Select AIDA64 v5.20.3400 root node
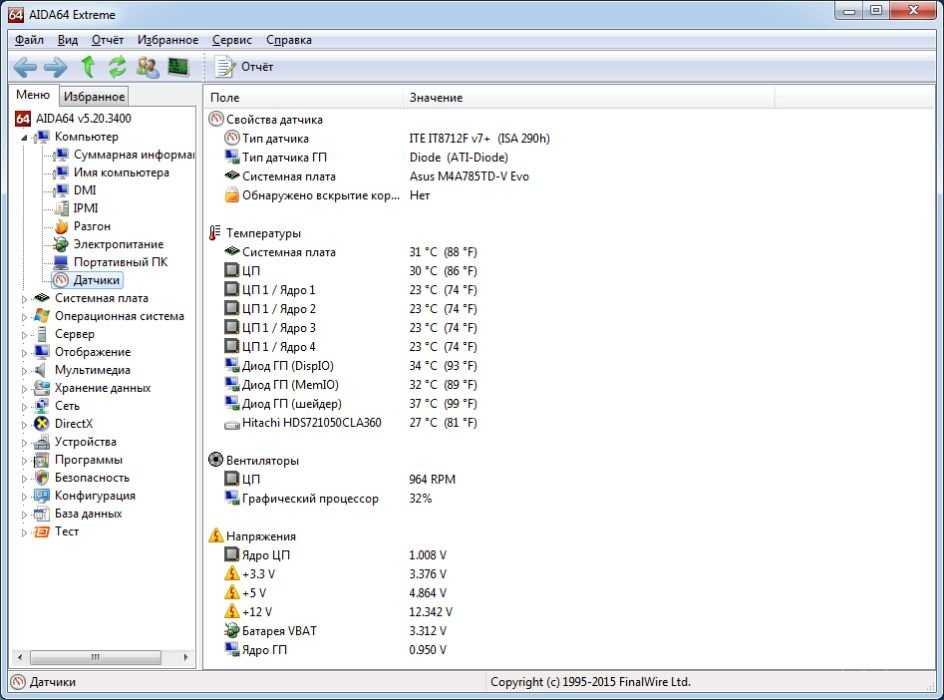Image resolution: width=944 pixels, height=700 pixels. tap(83, 119)
